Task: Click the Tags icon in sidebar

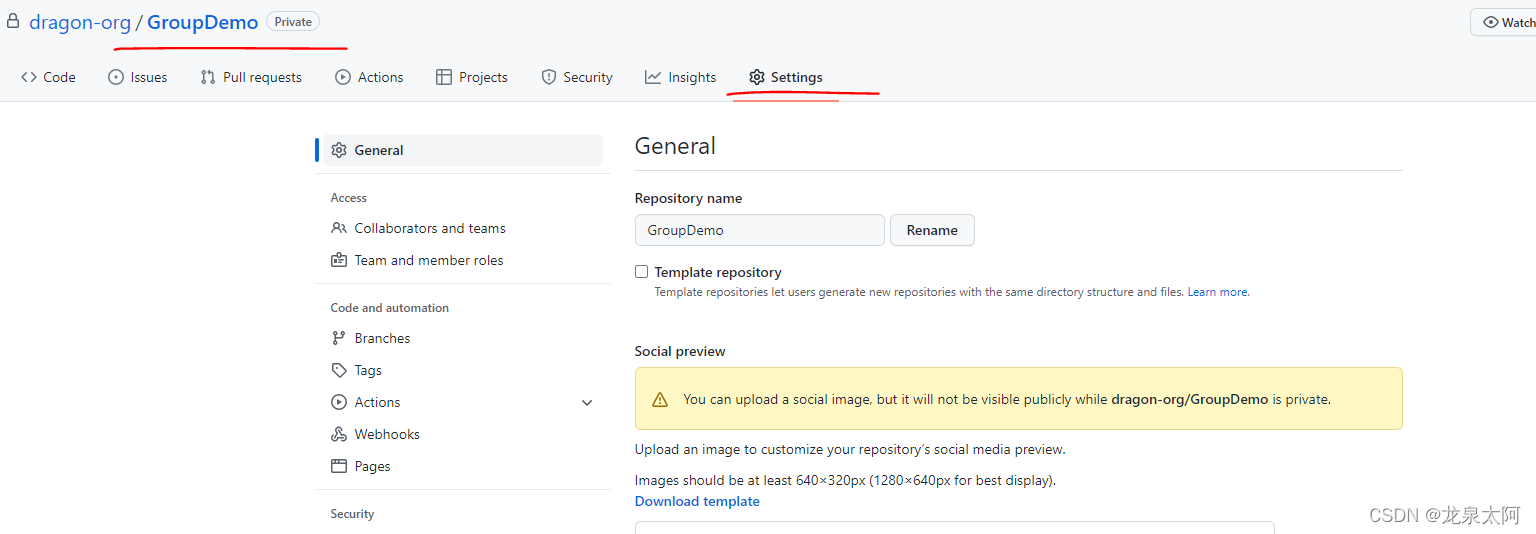Action: pyautogui.click(x=339, y=370)
